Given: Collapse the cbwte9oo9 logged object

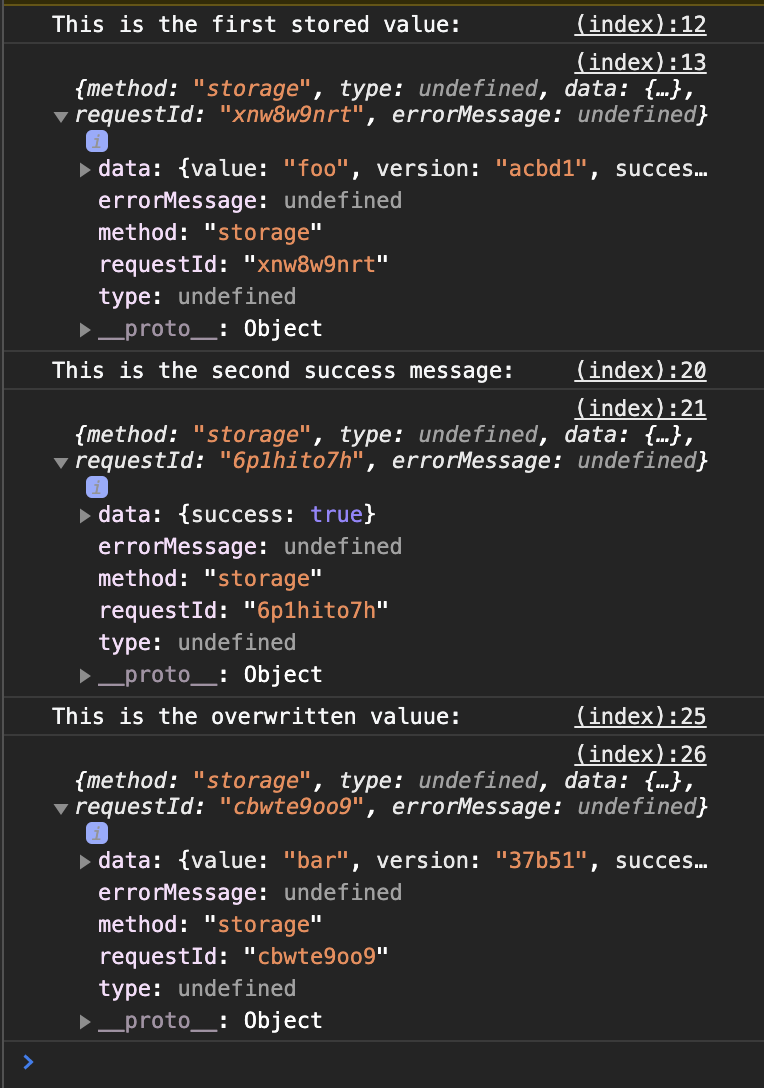Looking at the screenshot, I should coord(61,808).
